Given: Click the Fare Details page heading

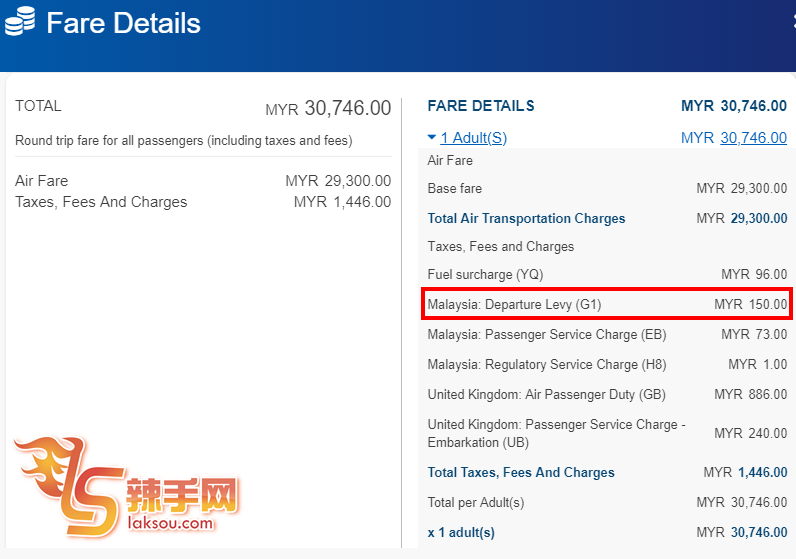Looking at the screenshot, I should (x=123, y=23).
